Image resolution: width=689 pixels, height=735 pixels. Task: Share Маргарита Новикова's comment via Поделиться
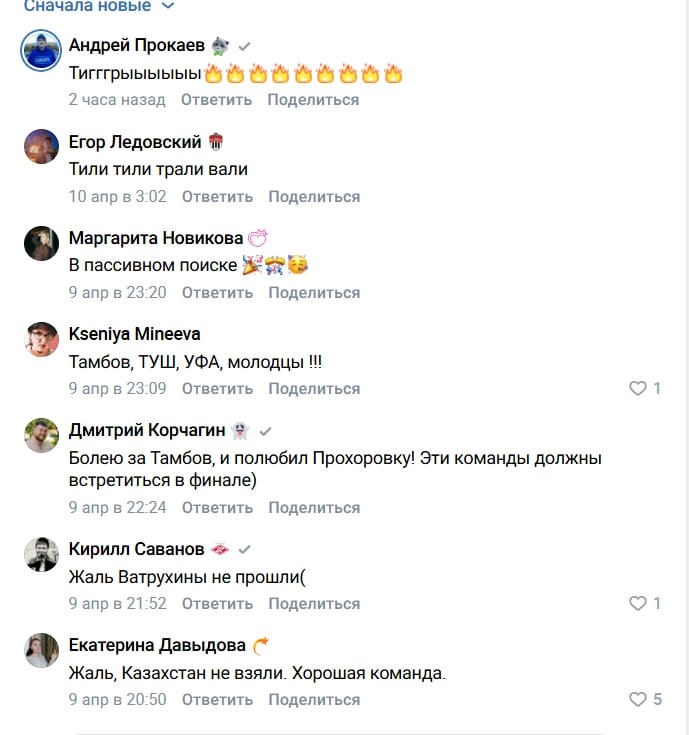click(314, 292)
